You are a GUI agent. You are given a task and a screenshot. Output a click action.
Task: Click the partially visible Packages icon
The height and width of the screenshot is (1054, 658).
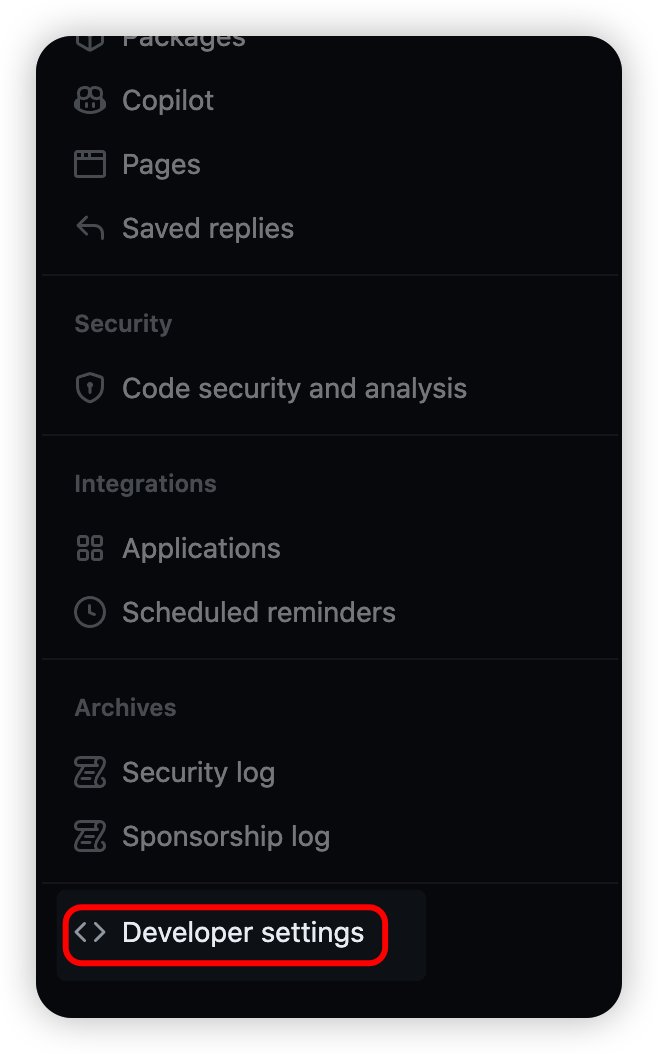coord(90,42)
